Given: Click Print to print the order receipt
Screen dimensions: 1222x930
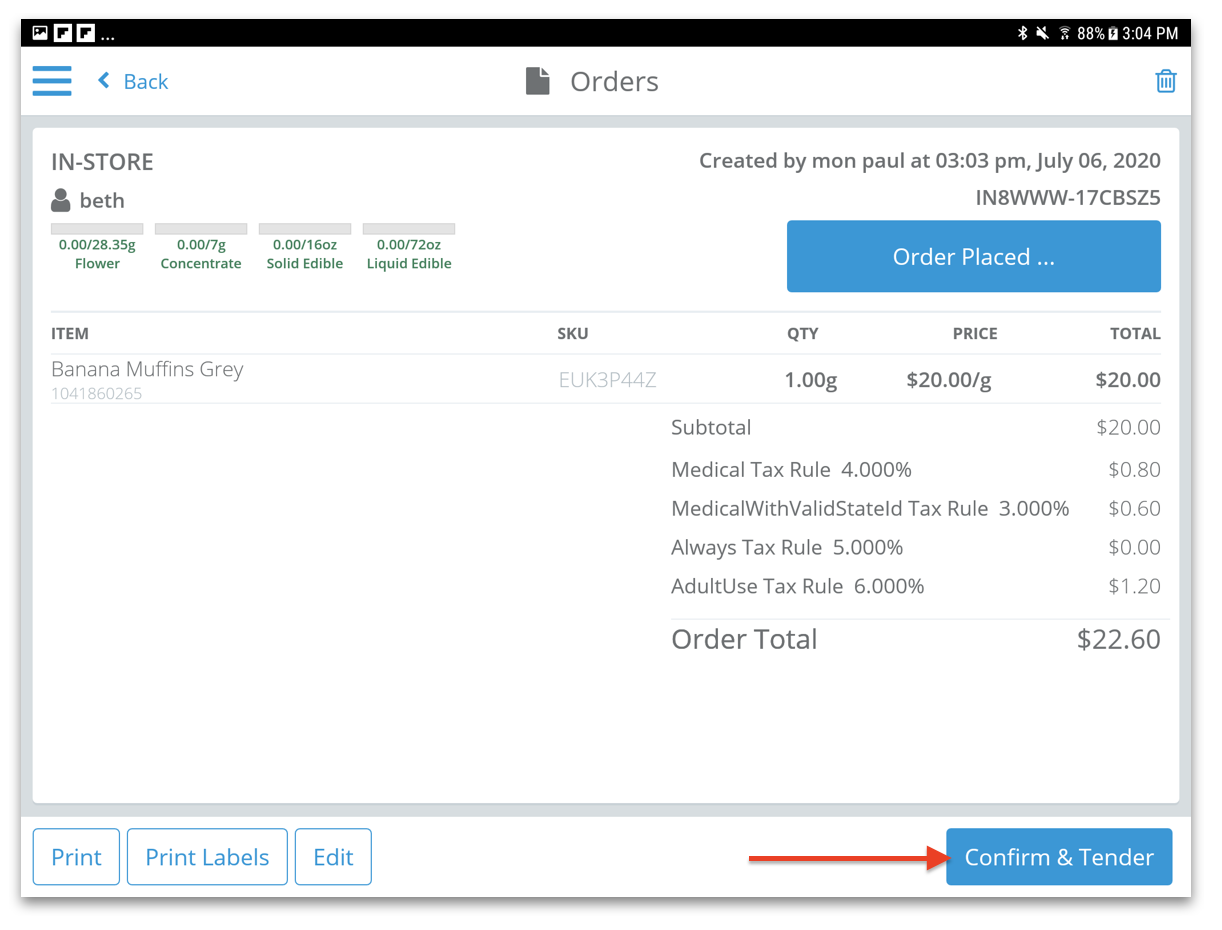Looking at the screenshot, I should click(76, 856).
